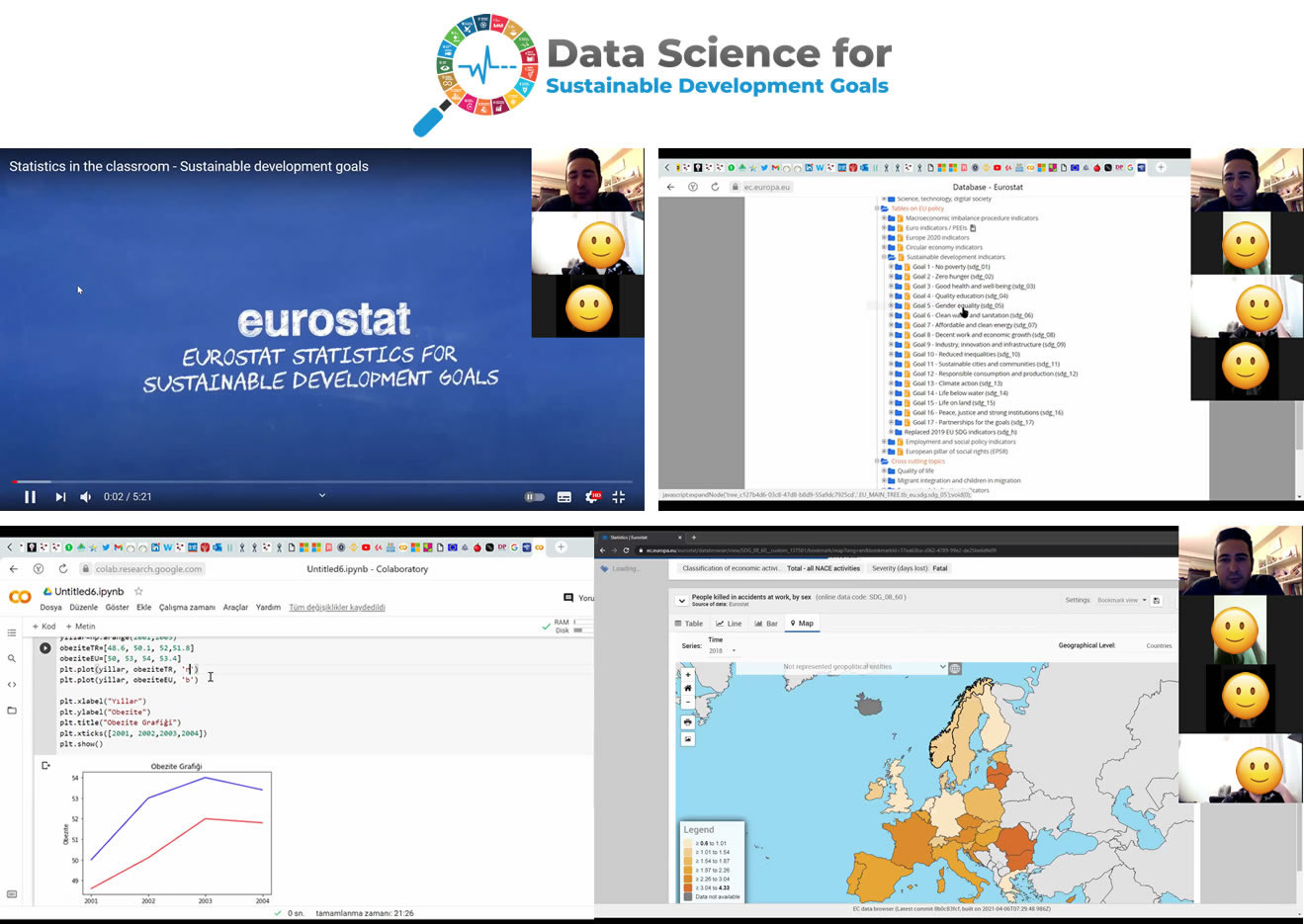
Task: Open Colab files folder icon
Action: pos(12,710)
